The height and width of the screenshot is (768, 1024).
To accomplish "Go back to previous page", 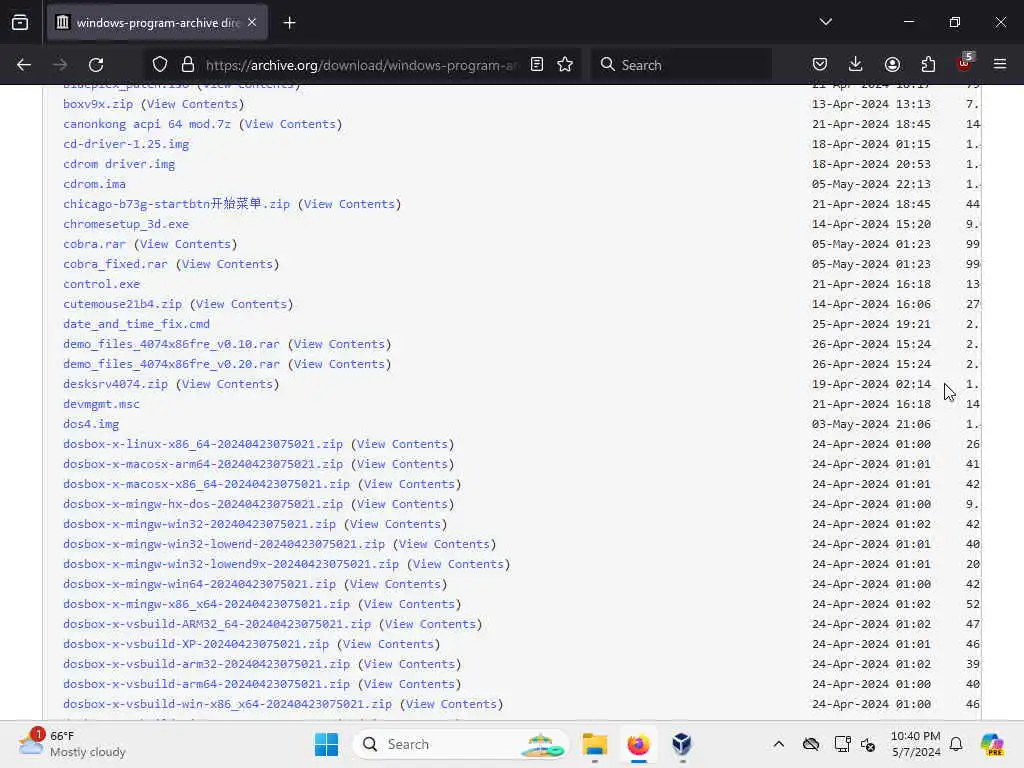I will 24,65.
